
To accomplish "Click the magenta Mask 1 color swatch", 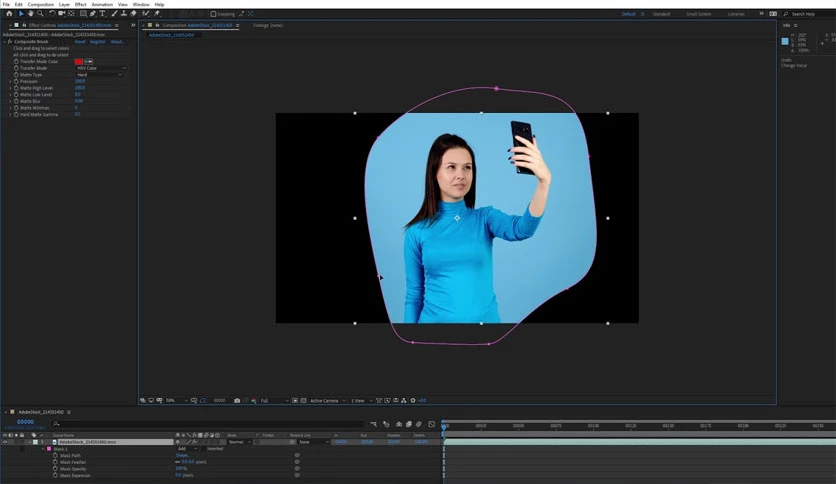I will pyautogui.click(x=49, y=449).
